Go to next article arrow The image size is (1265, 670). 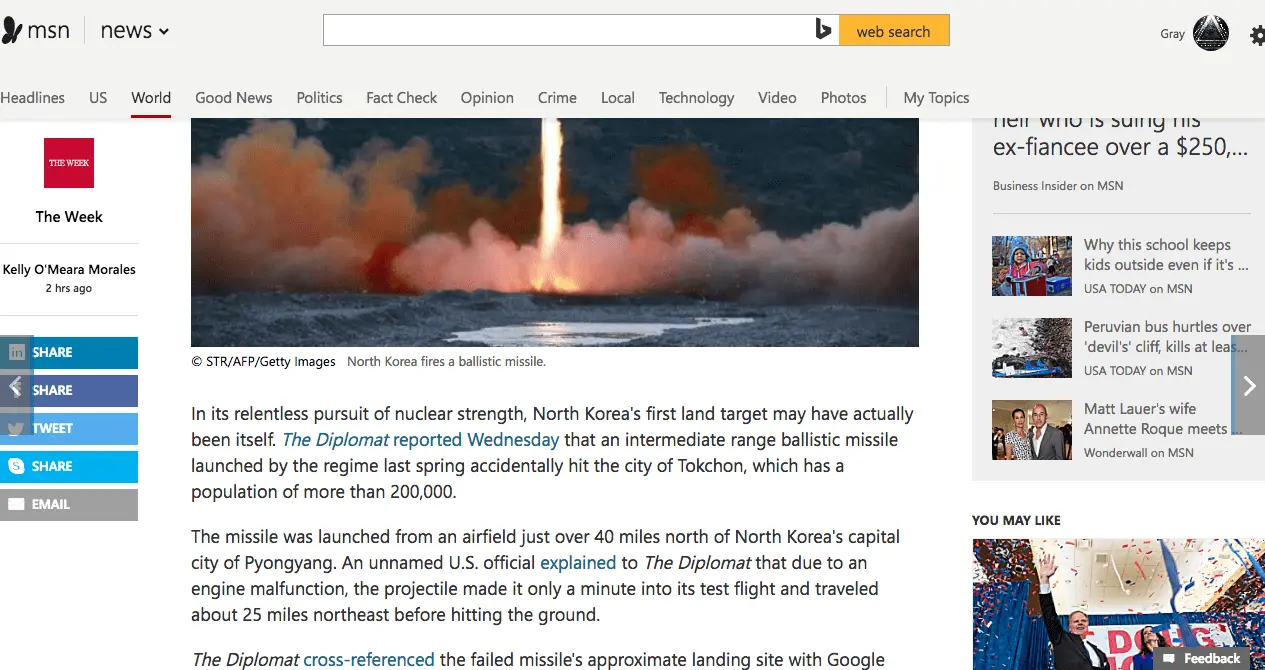pyautogui.click(x=1248, y=385)
